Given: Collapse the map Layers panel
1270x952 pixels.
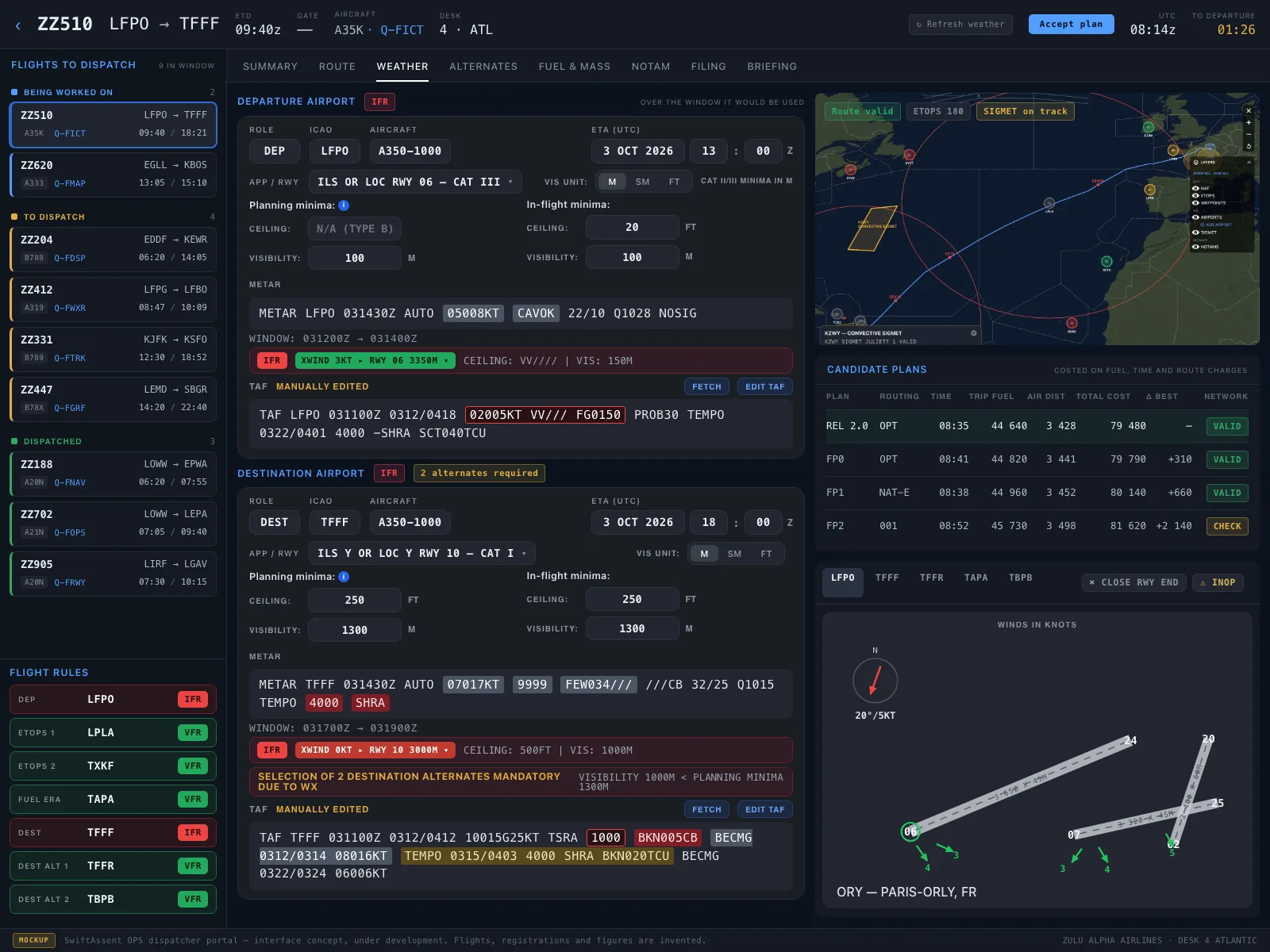Looking at the screenshot, I should pos(1249,163).
